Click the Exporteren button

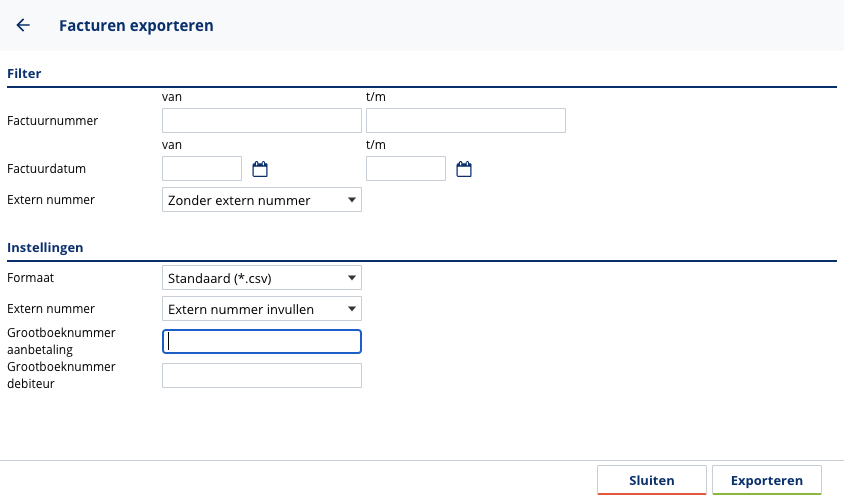[766, 480]
